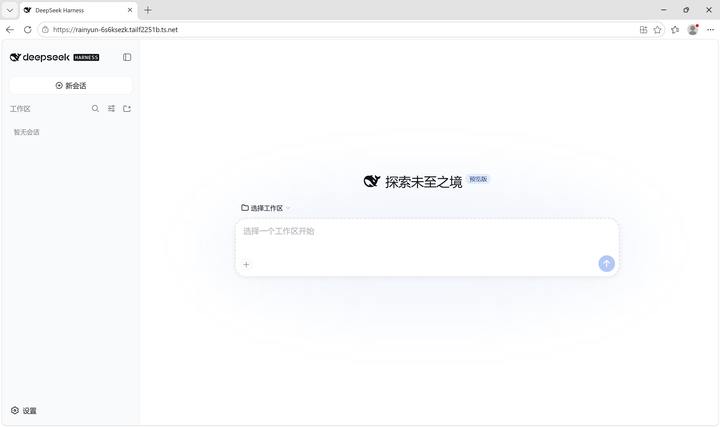
Task: Click the 工作区 section label
Action: click(20, 109)
